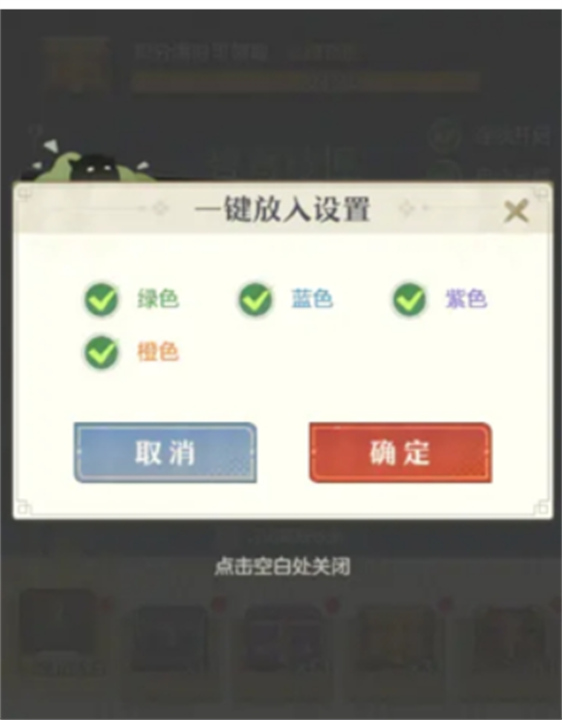The image size is (562, 720).
Task: Click the 橙色 text label
Action: click(158, 352)
